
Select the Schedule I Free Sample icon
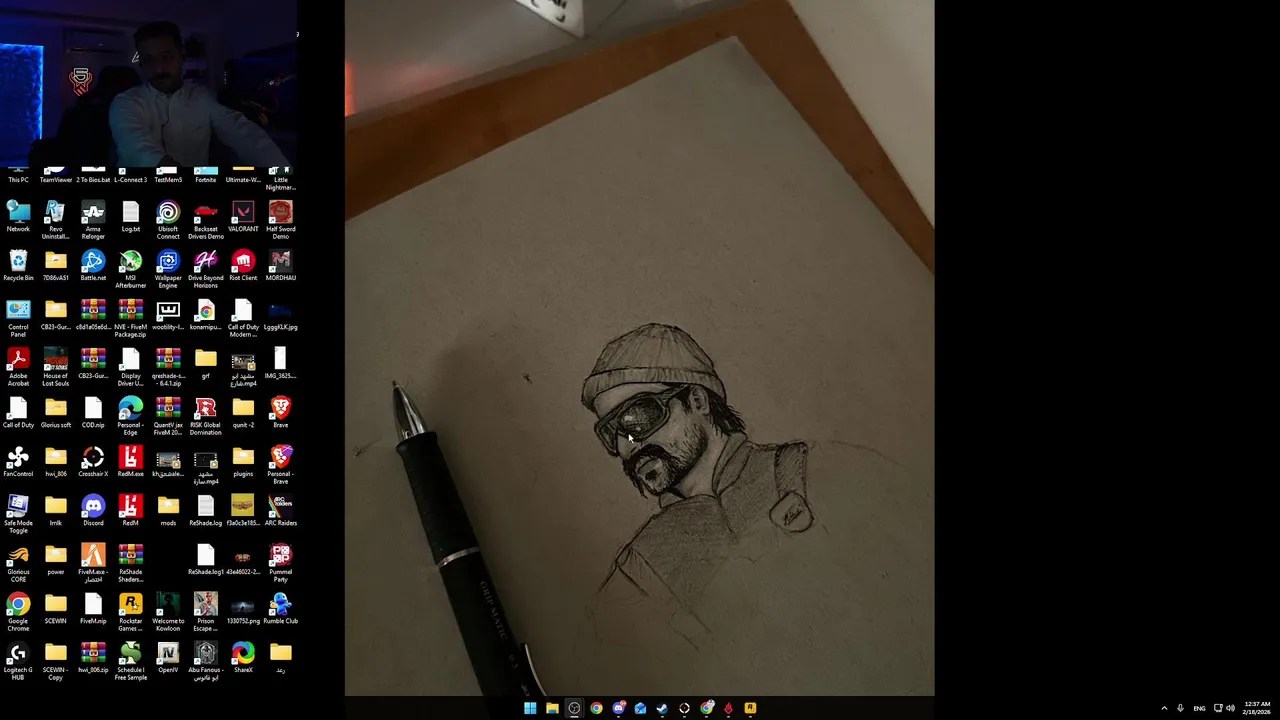point(131,661)
